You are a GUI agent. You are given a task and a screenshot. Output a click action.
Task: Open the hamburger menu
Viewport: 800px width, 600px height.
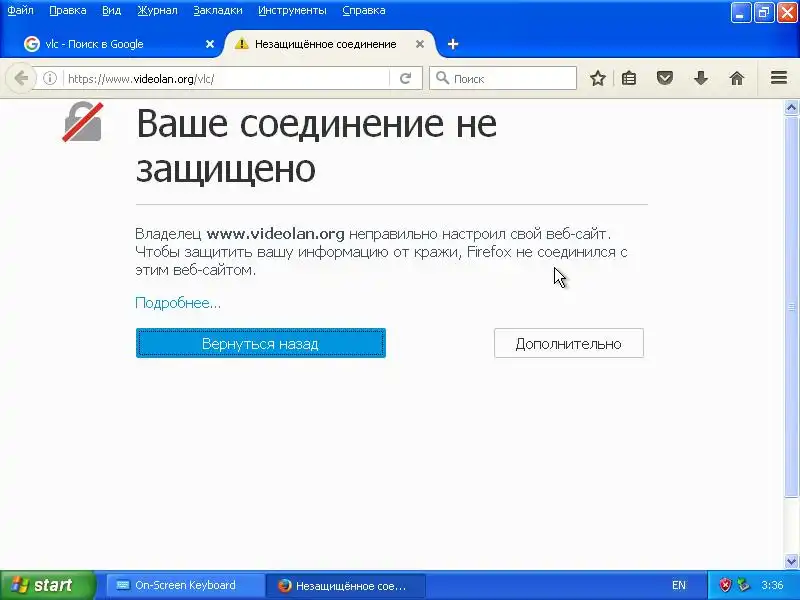[x=779, y=78]
